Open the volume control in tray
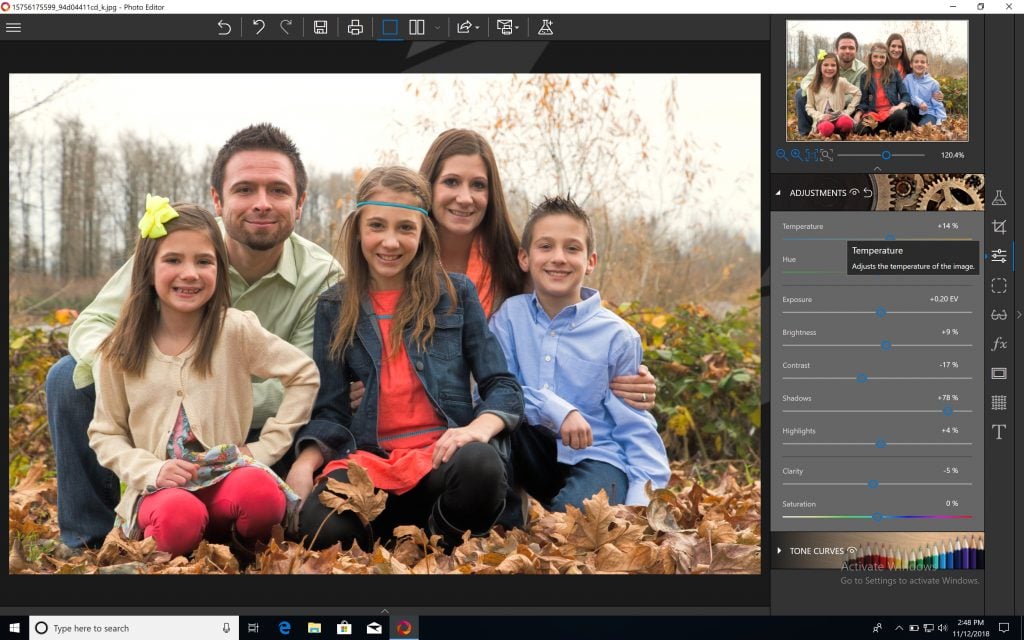The image size is (1024, 640). pyautogui.click(x=942, y=628)
